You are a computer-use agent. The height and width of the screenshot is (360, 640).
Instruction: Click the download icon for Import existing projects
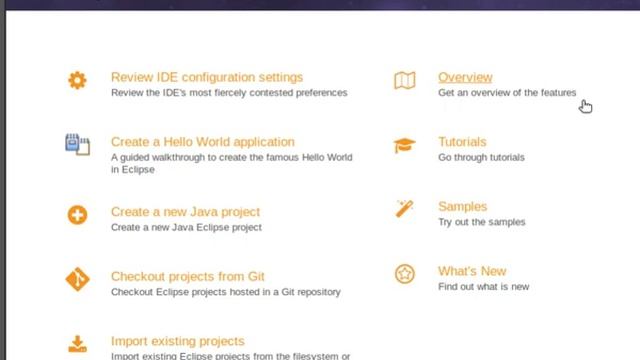(77, 344)
